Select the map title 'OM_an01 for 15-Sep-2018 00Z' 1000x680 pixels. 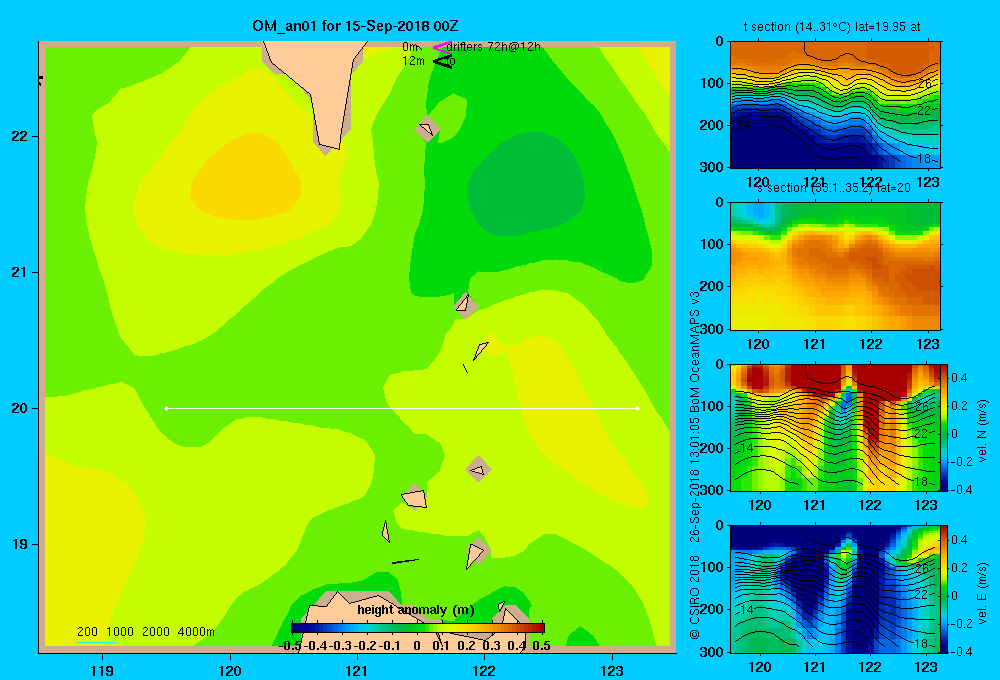(355, 26)
